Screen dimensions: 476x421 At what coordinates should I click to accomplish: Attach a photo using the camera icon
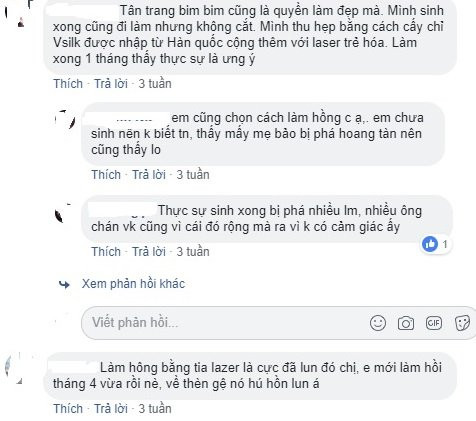point(406,323)
